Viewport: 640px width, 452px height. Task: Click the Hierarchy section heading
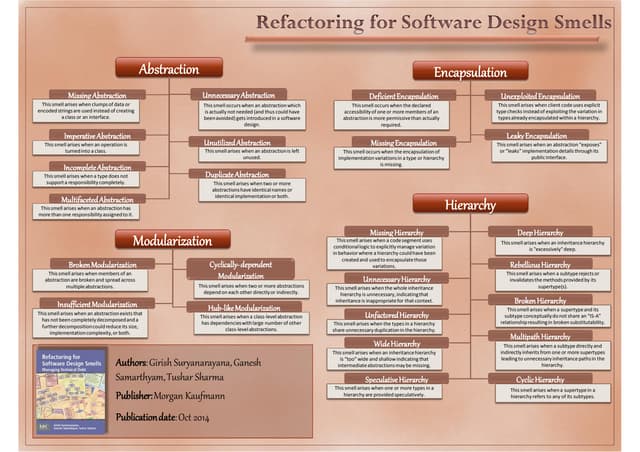470,204
